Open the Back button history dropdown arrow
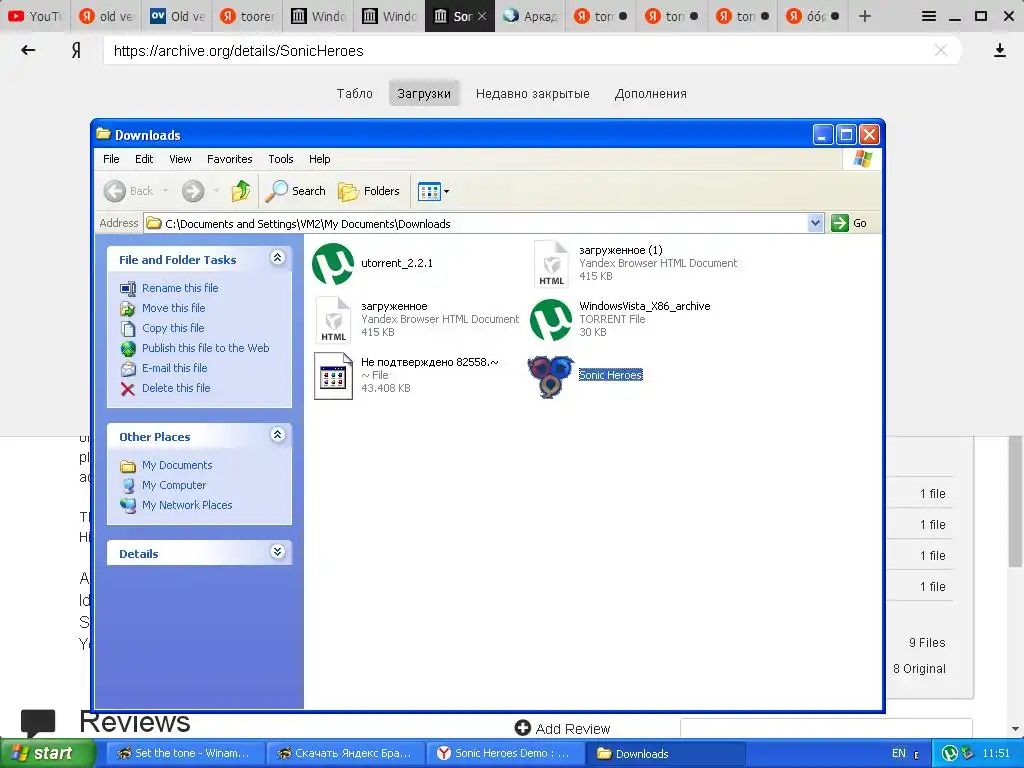The height and width of the screenshot is (768, 1024). (x=166, y=191)
